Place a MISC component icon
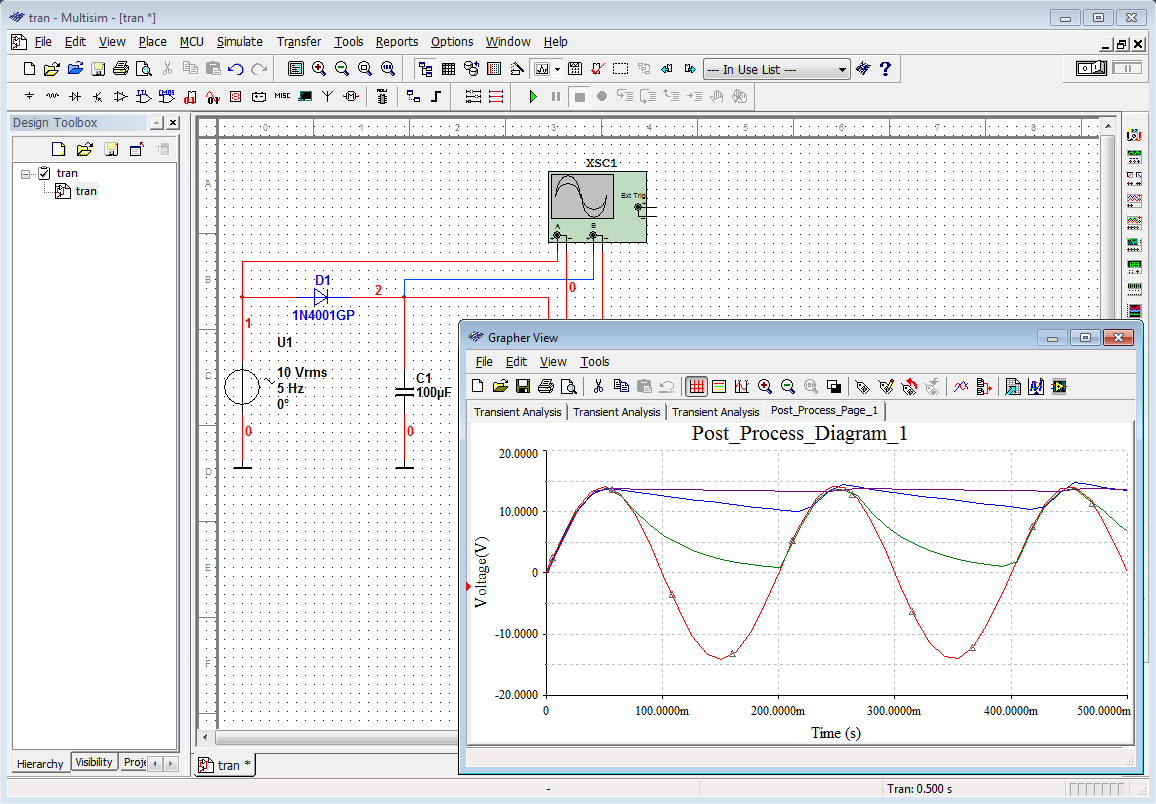This screenshot has width=1156, height=804. [x=282, y=97]
